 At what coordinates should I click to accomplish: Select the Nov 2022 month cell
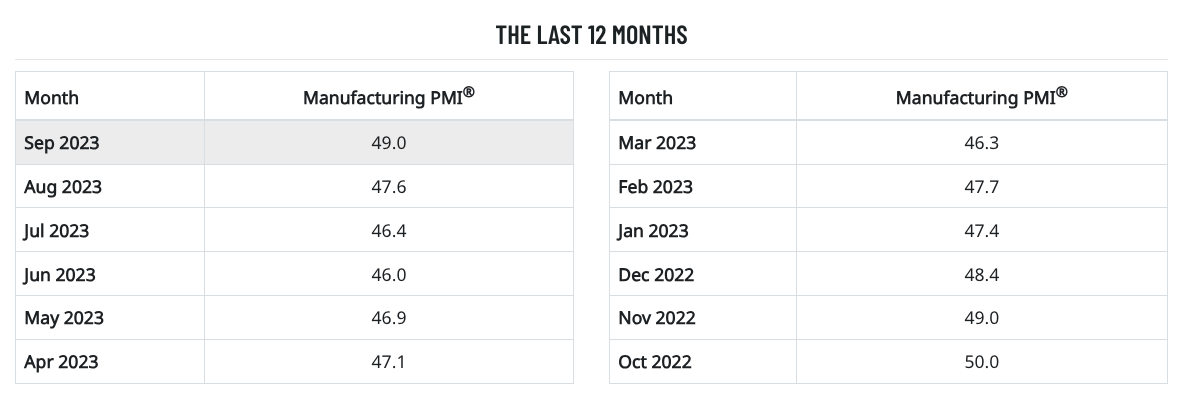656,318
